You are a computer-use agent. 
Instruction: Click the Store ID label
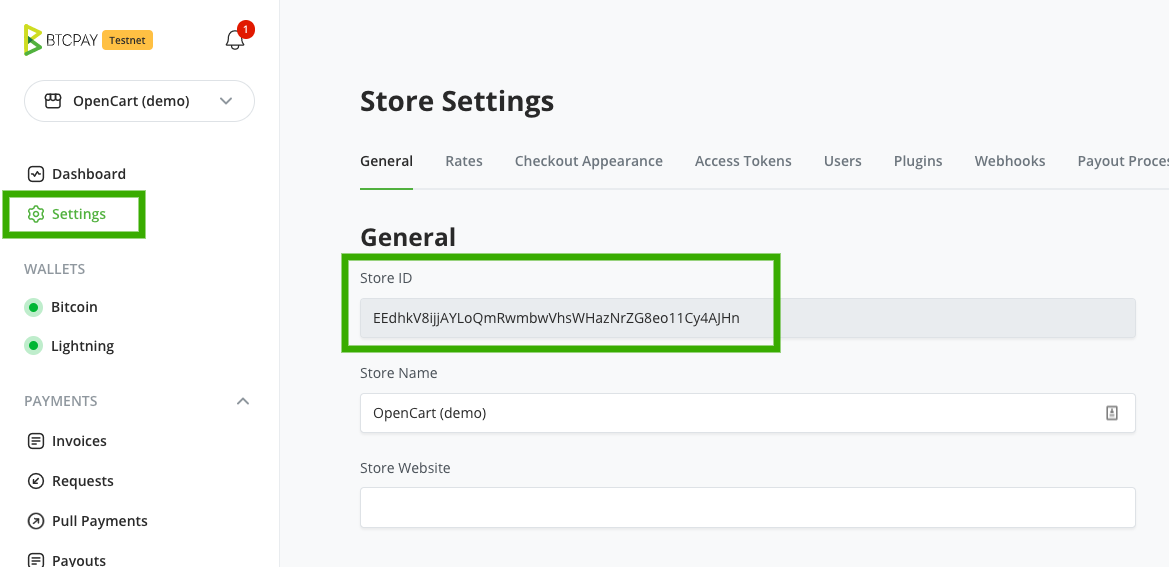tap(385, 278)
